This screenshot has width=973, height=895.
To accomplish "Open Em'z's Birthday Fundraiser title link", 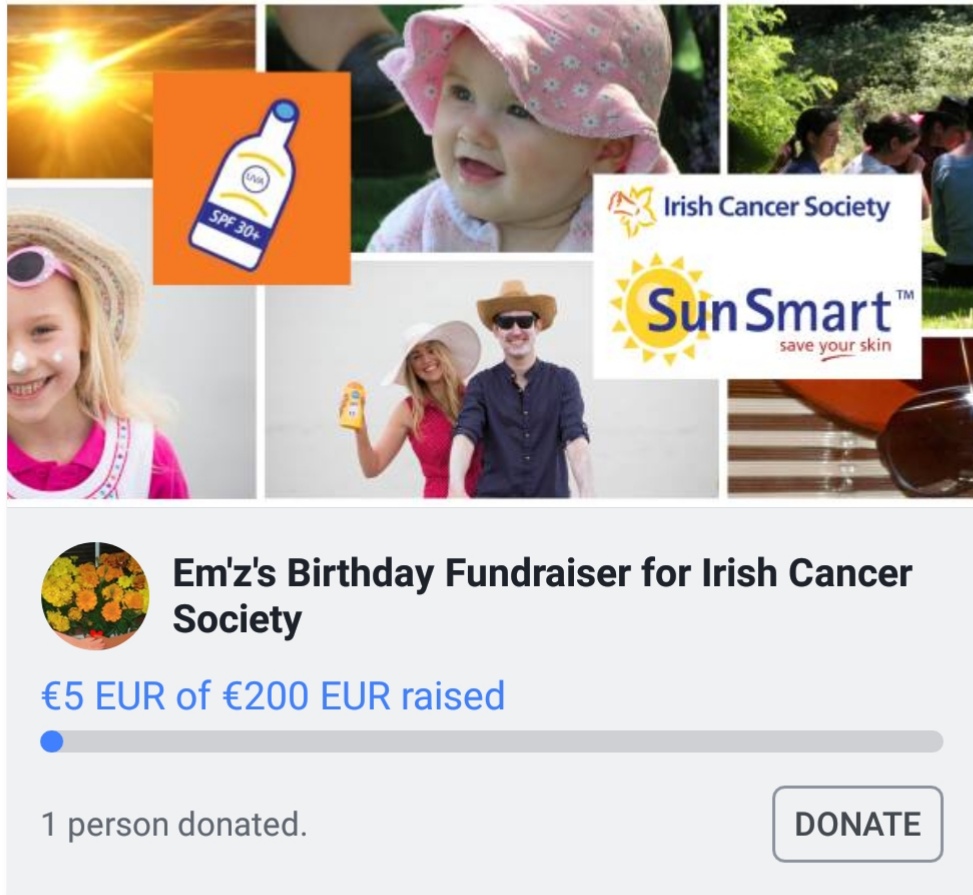I will [x=542, y=596].
